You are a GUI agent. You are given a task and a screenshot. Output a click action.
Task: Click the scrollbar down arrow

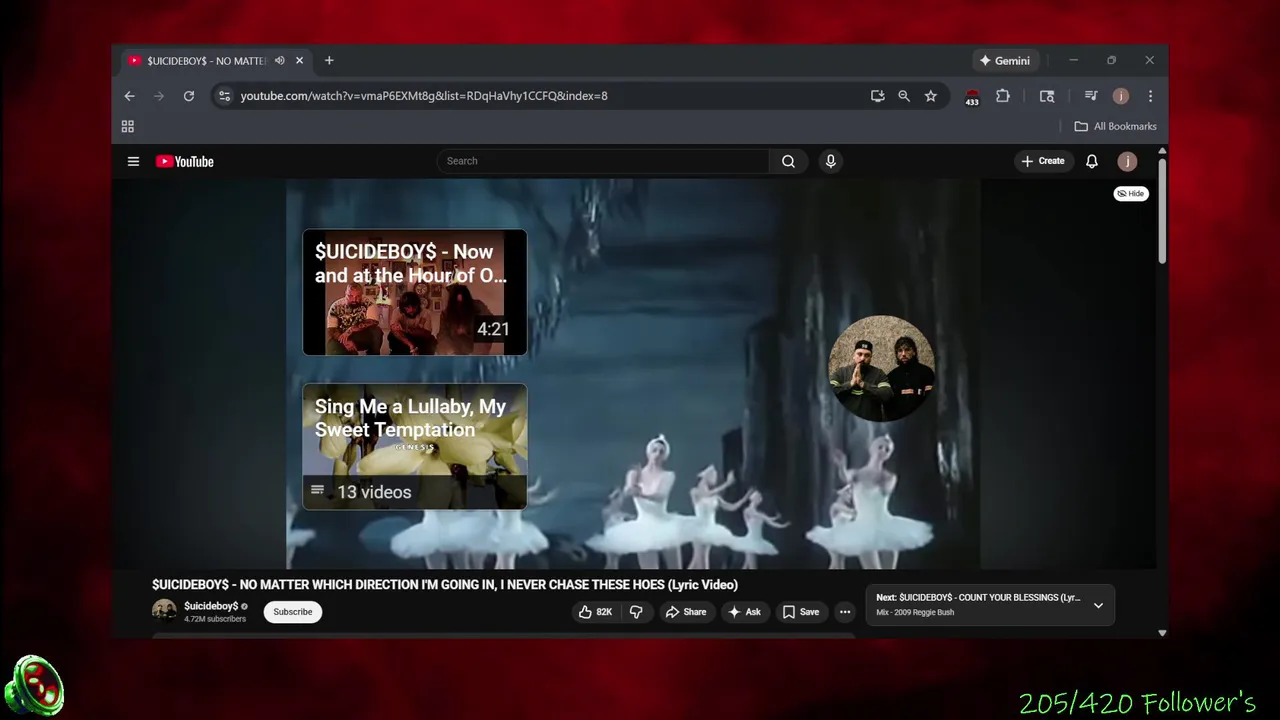pos(1162,632)
